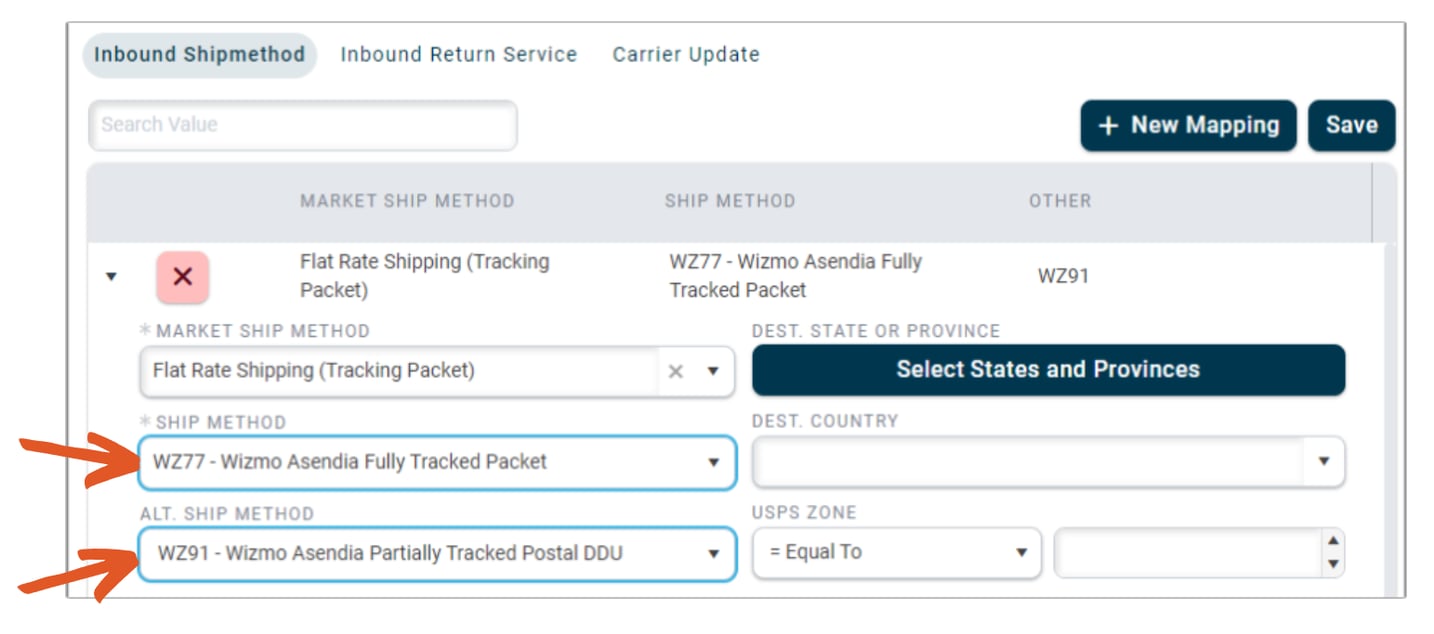Screen dimensions: 1434x634
Task: Decrease the USPS Zone value with down arrow
Action: [1331, 564]
